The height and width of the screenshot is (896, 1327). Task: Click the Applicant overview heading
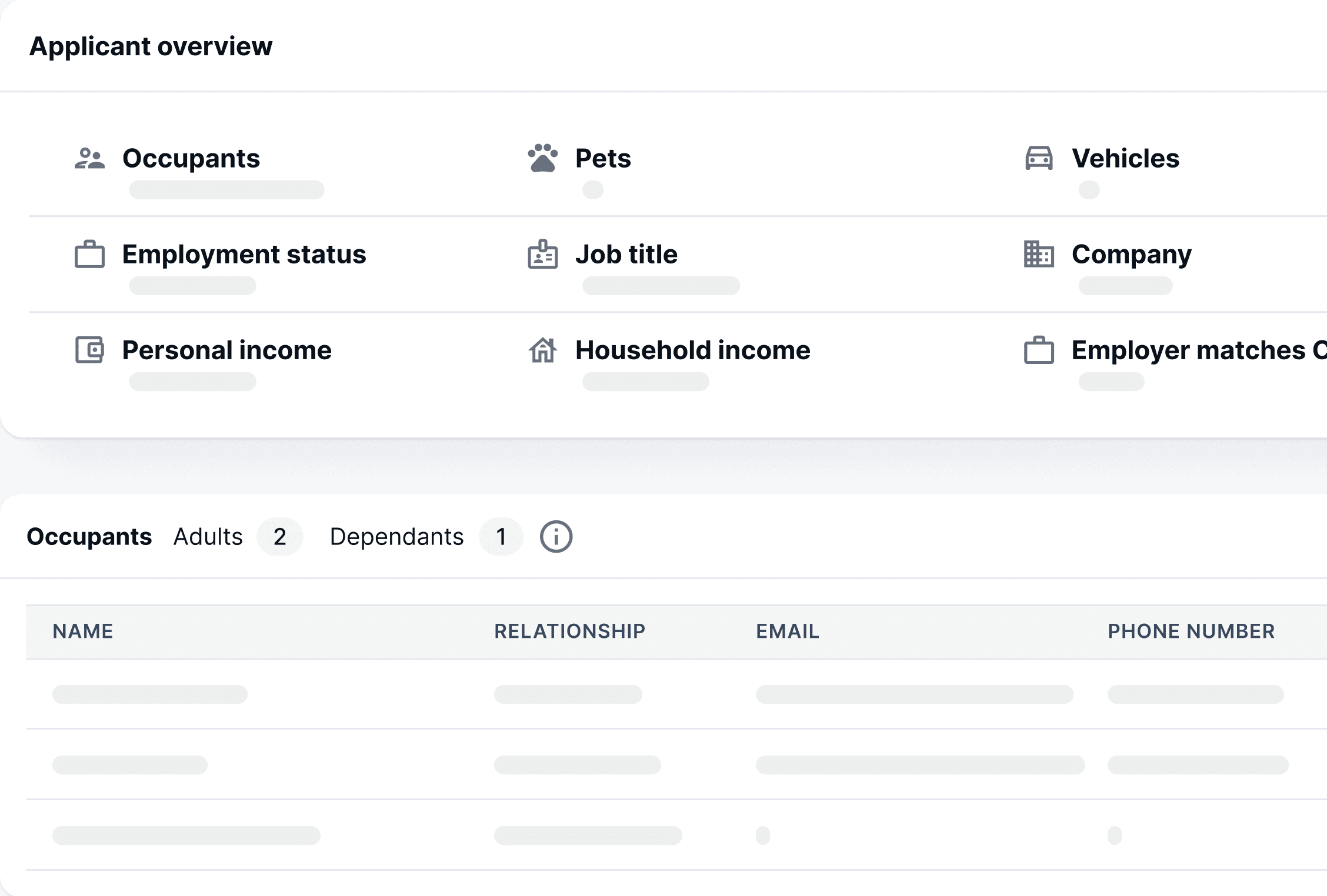(x=151, y=46)
